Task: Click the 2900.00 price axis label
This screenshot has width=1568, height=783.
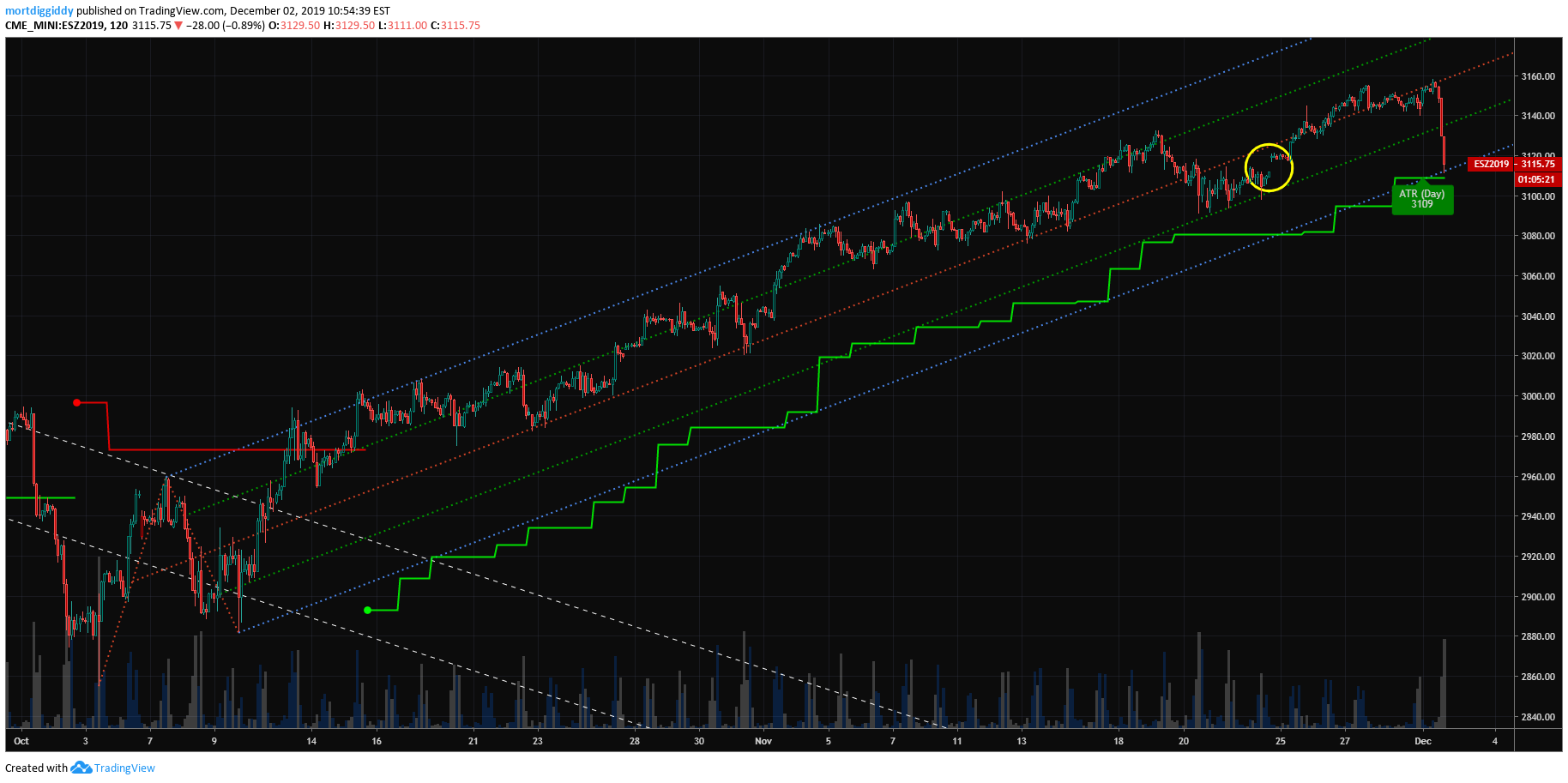Action: [1538, 597]
